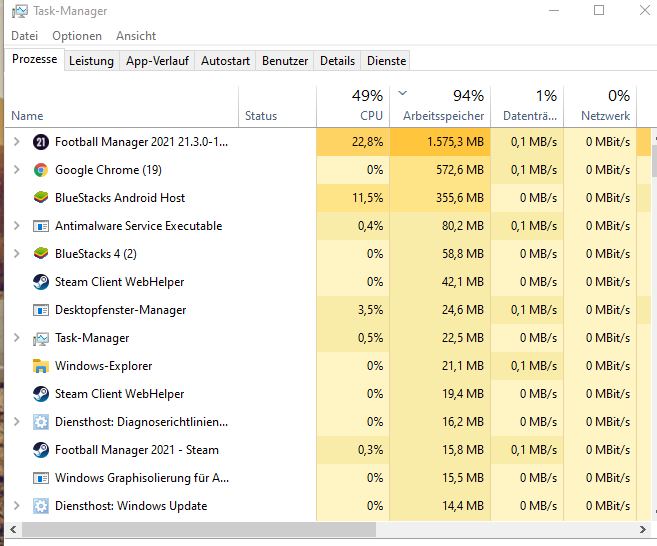Expand the Football Manager 2021 process group
The image size is (657, 546).
pyautogui.click(x=16, y=142)
